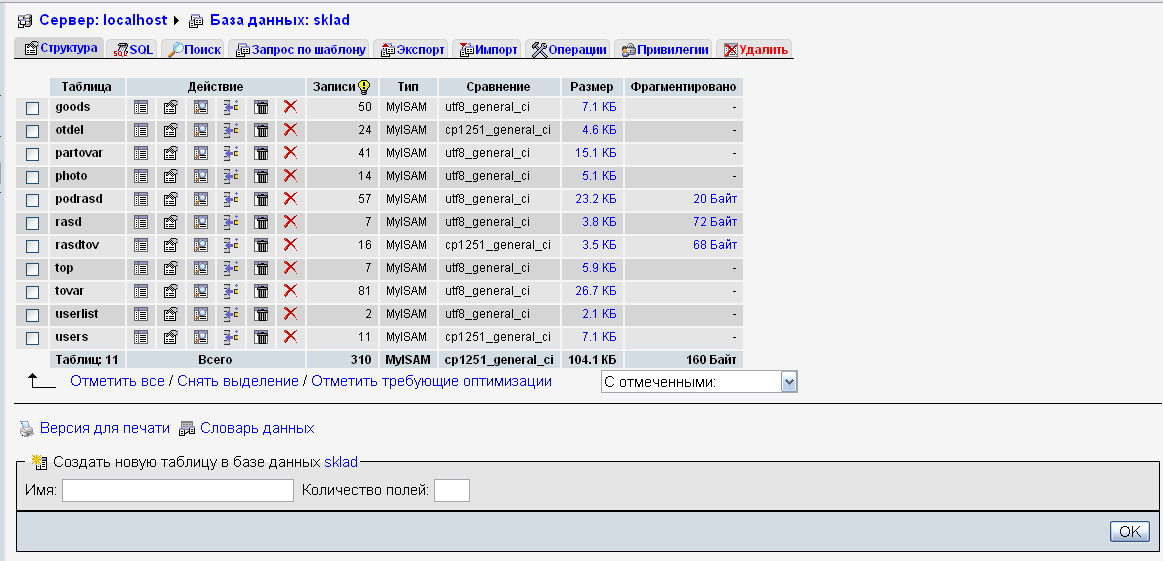Insert icon in the podrasd row
The width and height of the screenshot is (1163, 561).
[x=231, y=199]
